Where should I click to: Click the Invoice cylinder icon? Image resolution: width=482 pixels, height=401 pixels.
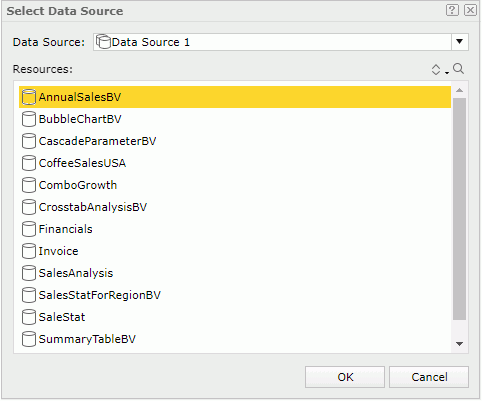29,251
